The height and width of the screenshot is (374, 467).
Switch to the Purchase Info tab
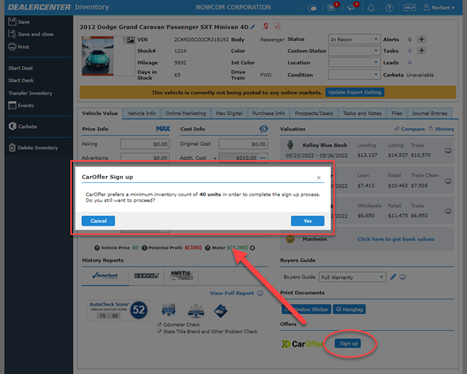coord(269,113)
